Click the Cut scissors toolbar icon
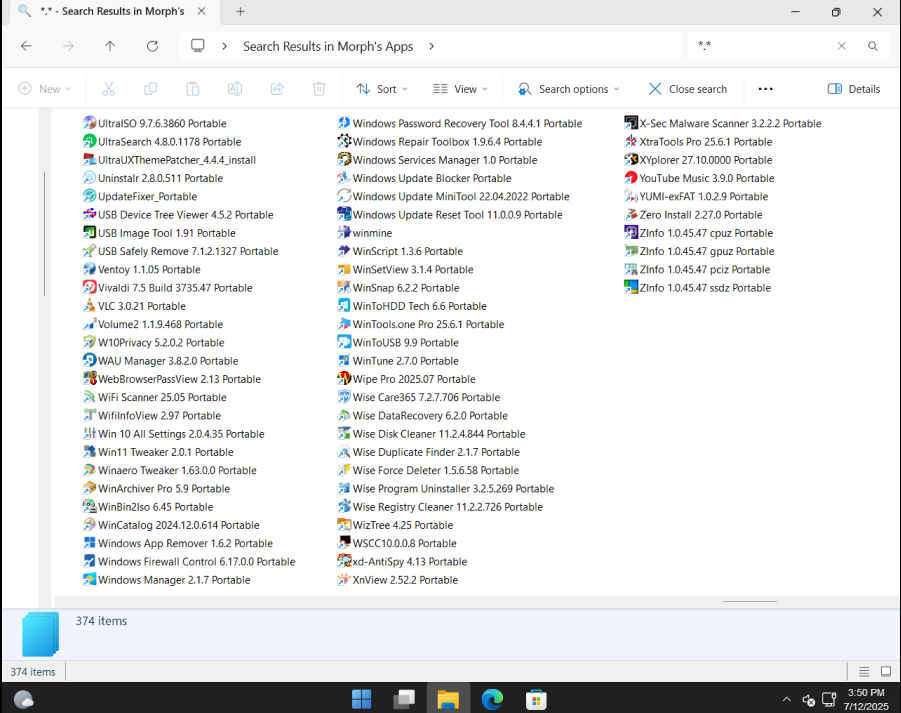 tap(109, 89)
